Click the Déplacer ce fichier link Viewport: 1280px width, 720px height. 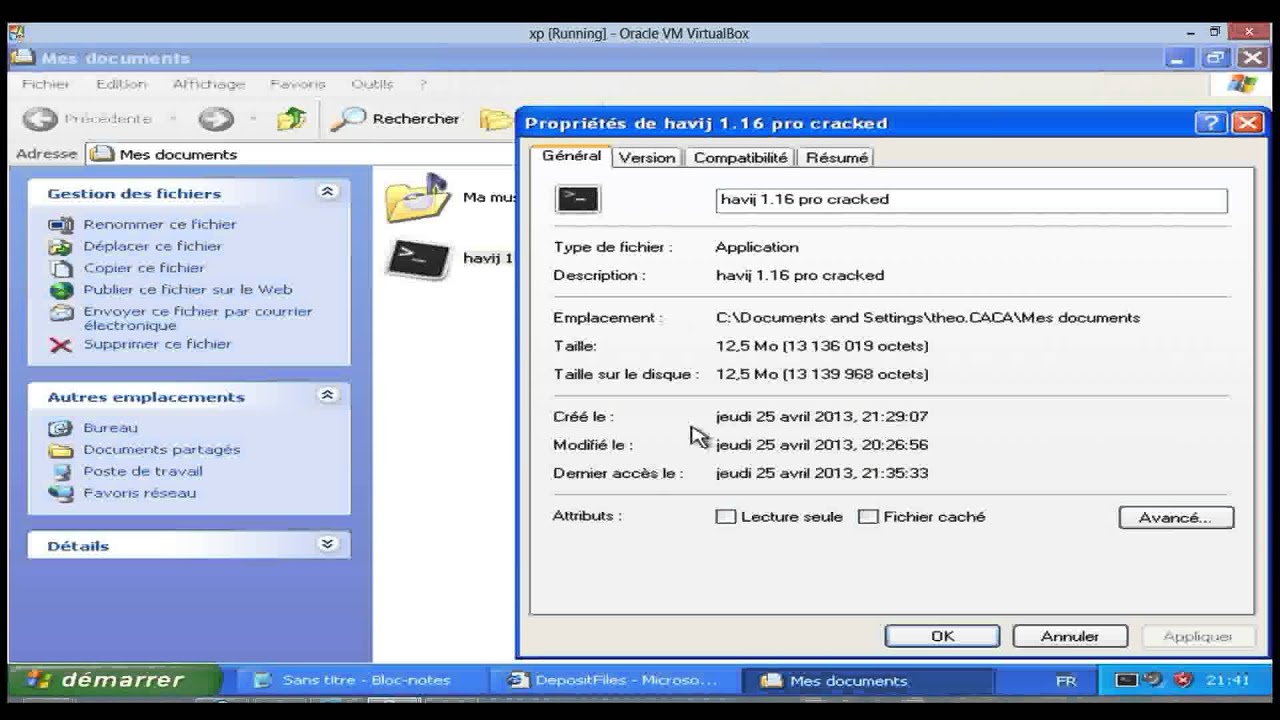click(x=152, y=246)
